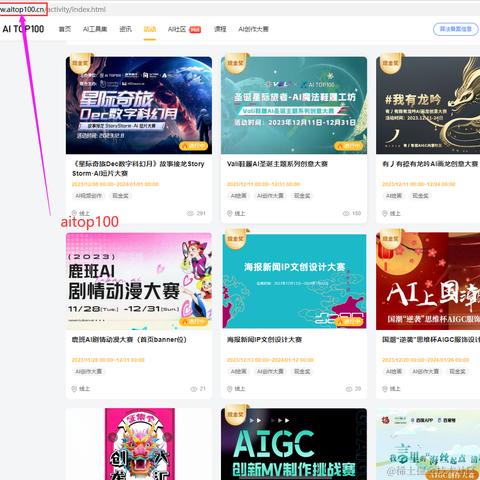This screenshot has height=480, width=480.
Task: Open the 星际奇旅 Dec数字科幻月 banner image
Action: (x=139, y=105)
